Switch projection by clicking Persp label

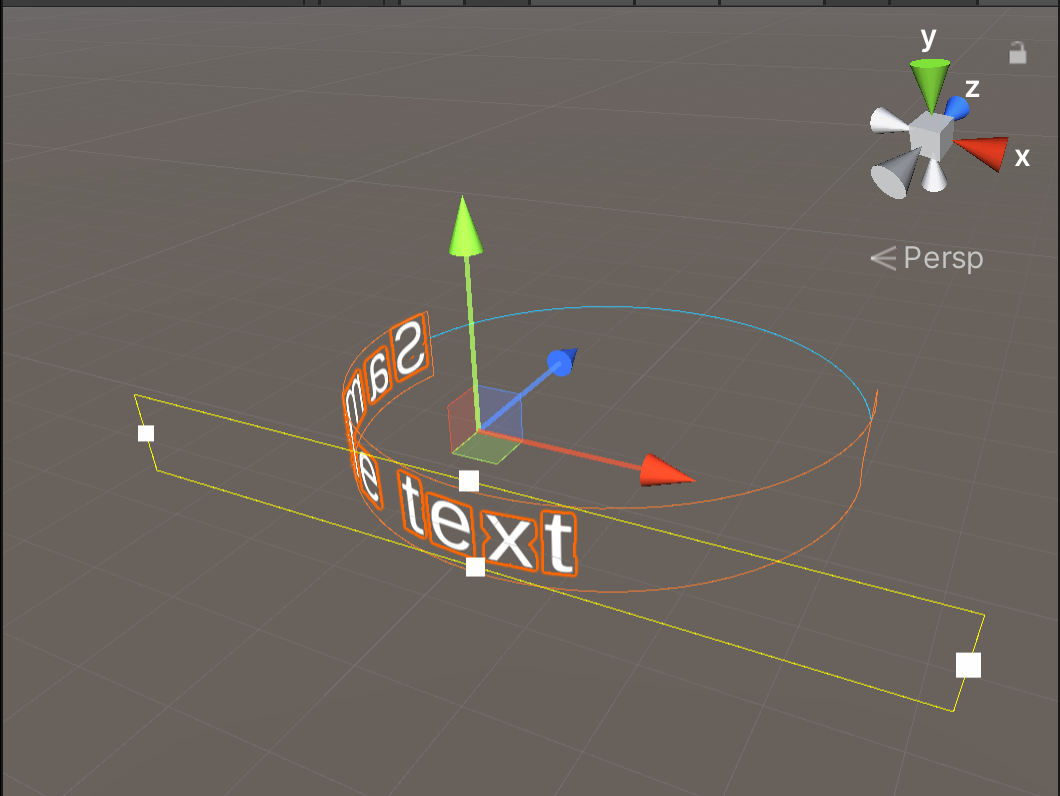click(943, 258)
